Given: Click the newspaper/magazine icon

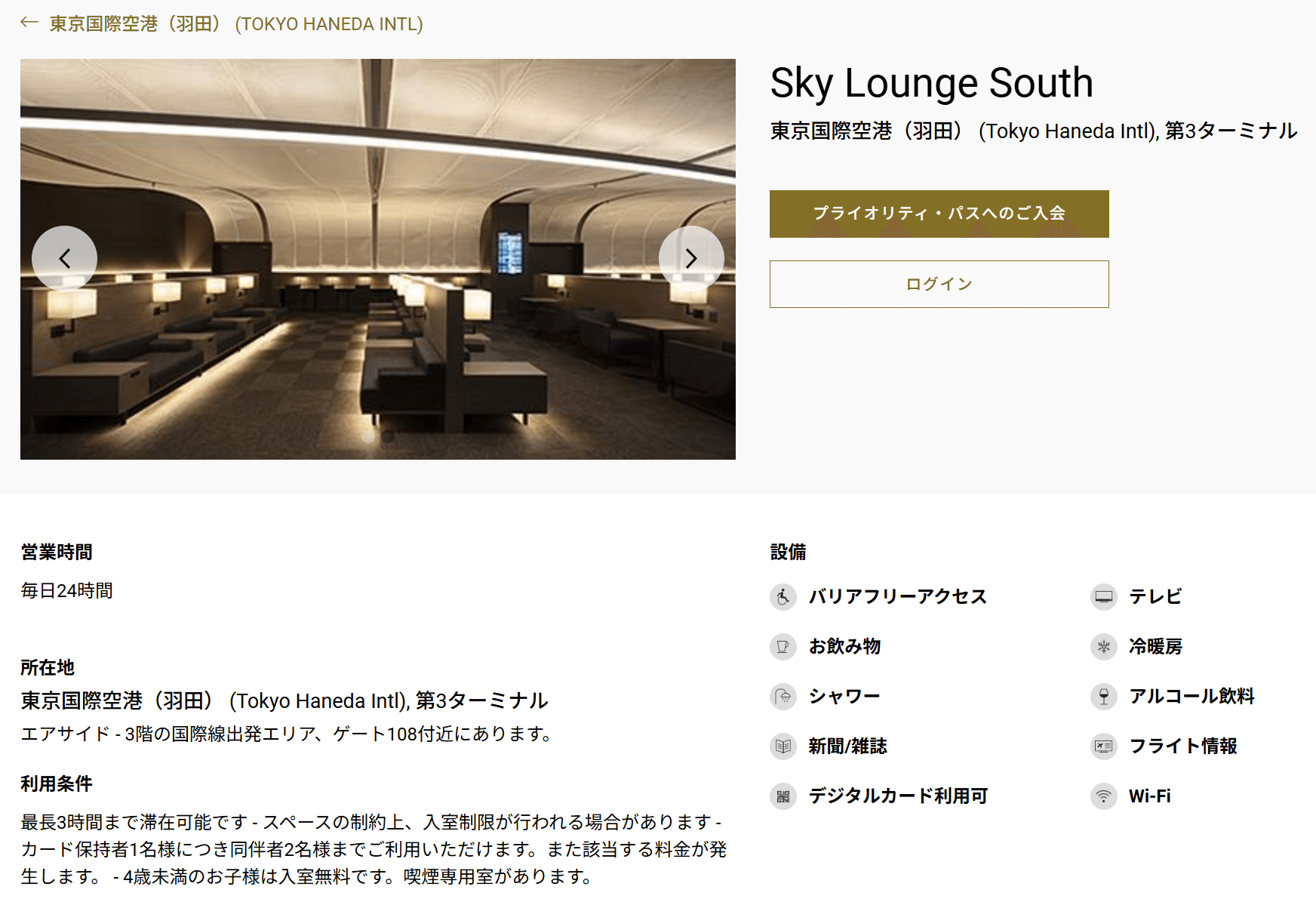Looking at the screenshot, I should coord(783,746).
